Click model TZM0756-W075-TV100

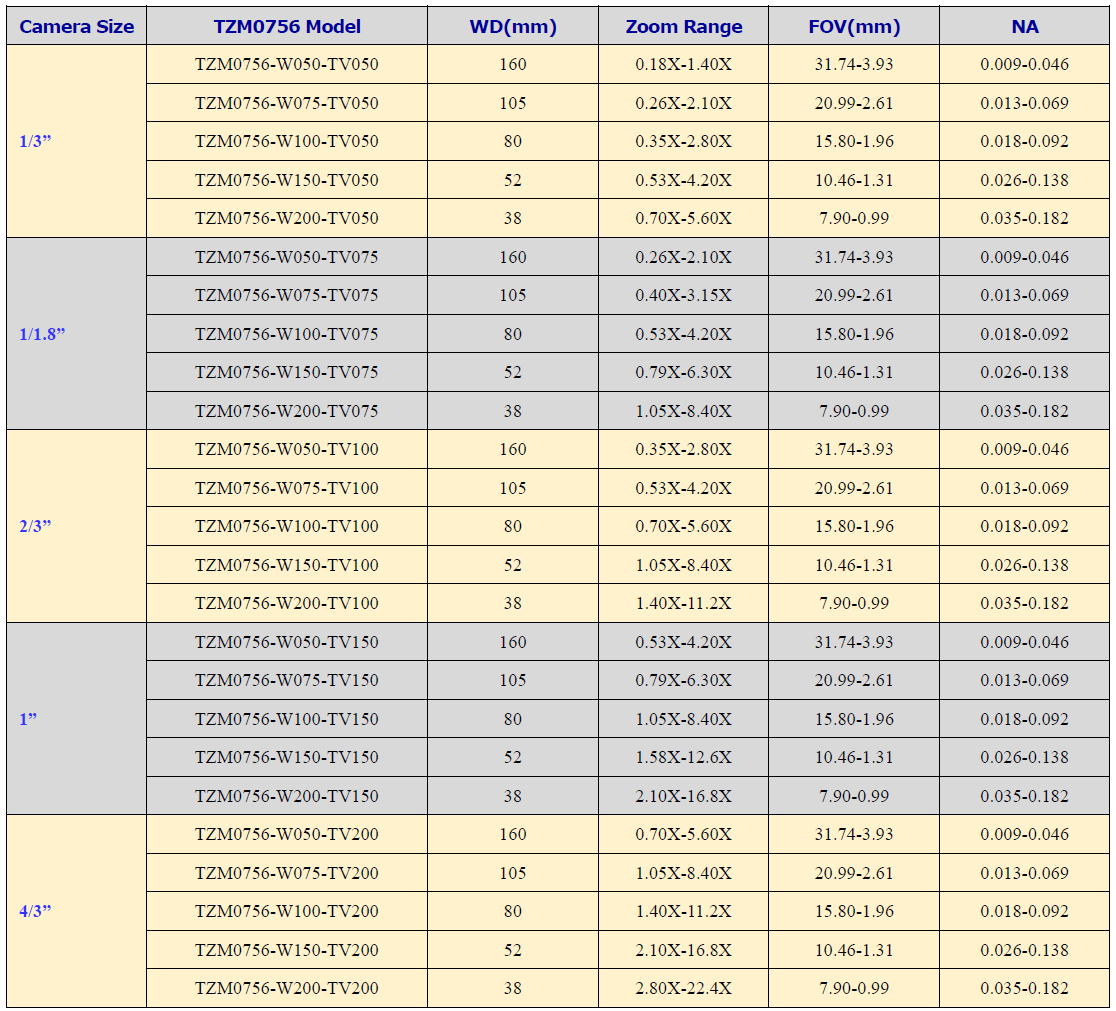[x=287, y=488]
